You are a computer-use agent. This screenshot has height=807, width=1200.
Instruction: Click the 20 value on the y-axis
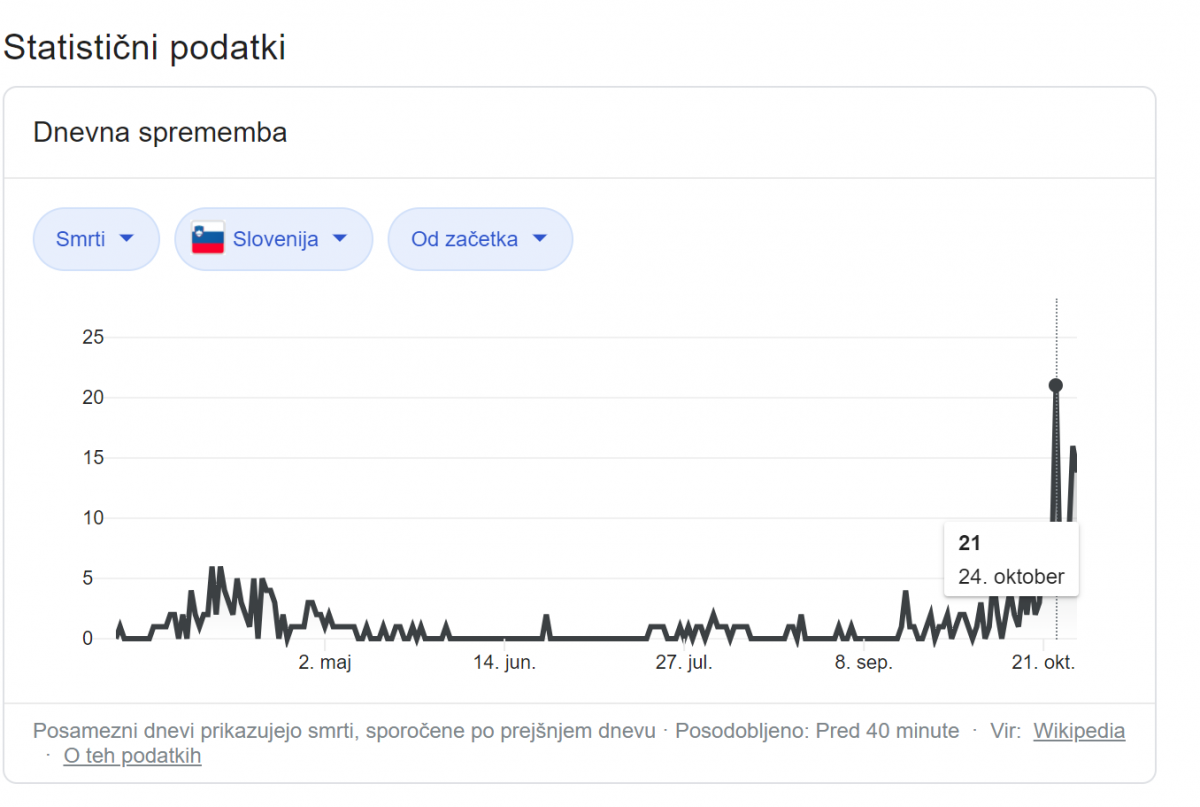click(x=93, y=397)
